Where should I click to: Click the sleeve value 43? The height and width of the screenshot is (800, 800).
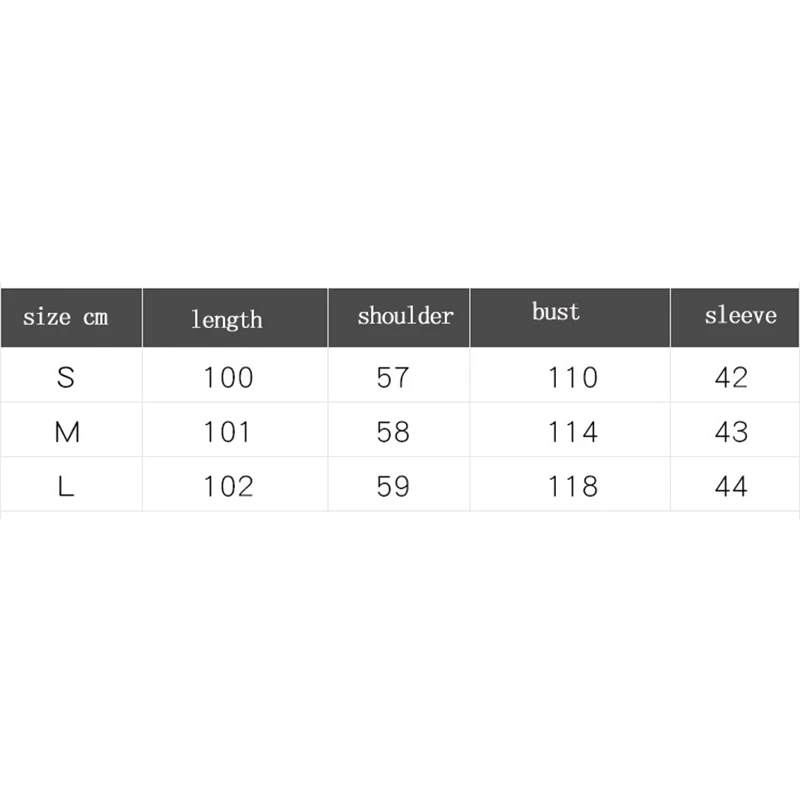click(x=731, y=432)
